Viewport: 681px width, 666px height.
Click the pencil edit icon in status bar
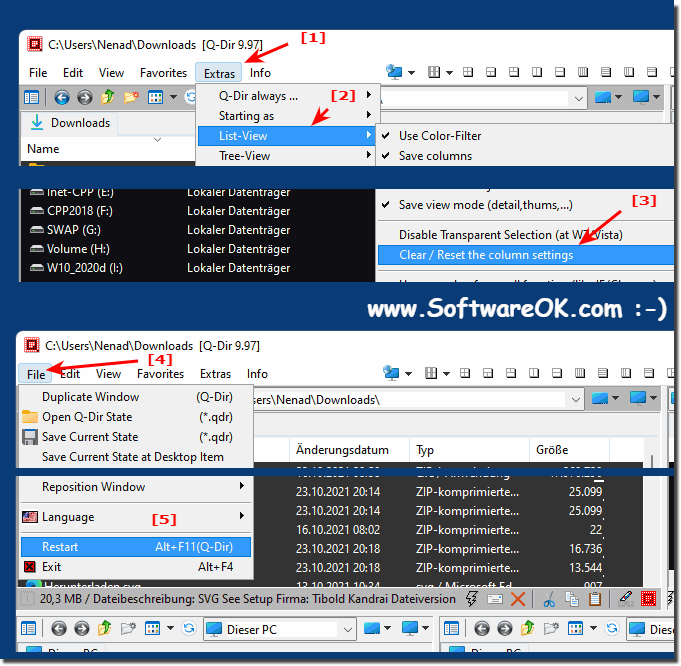[625, 598]
